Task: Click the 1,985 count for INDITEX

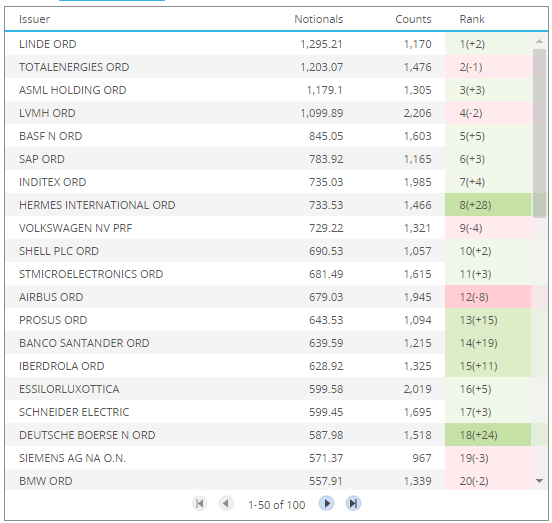Action: click(418, 182)
